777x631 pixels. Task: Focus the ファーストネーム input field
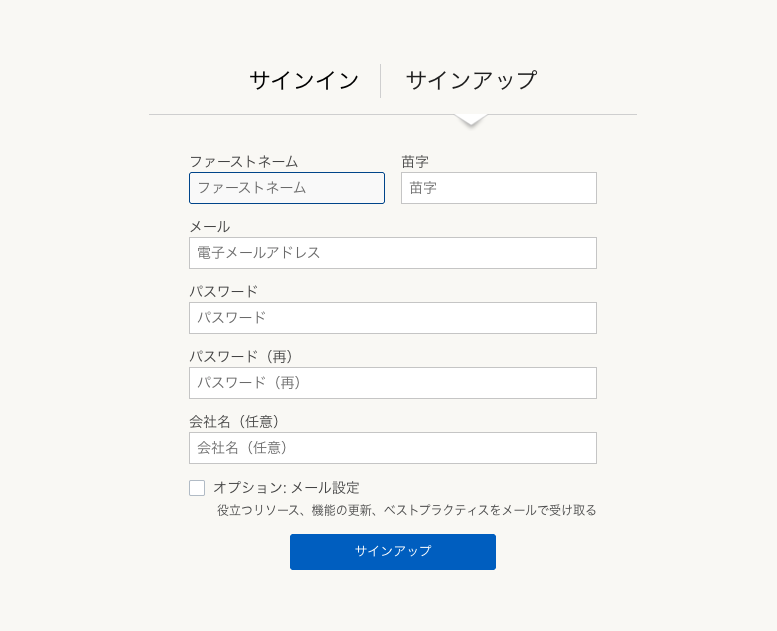(x=287, y=188)
